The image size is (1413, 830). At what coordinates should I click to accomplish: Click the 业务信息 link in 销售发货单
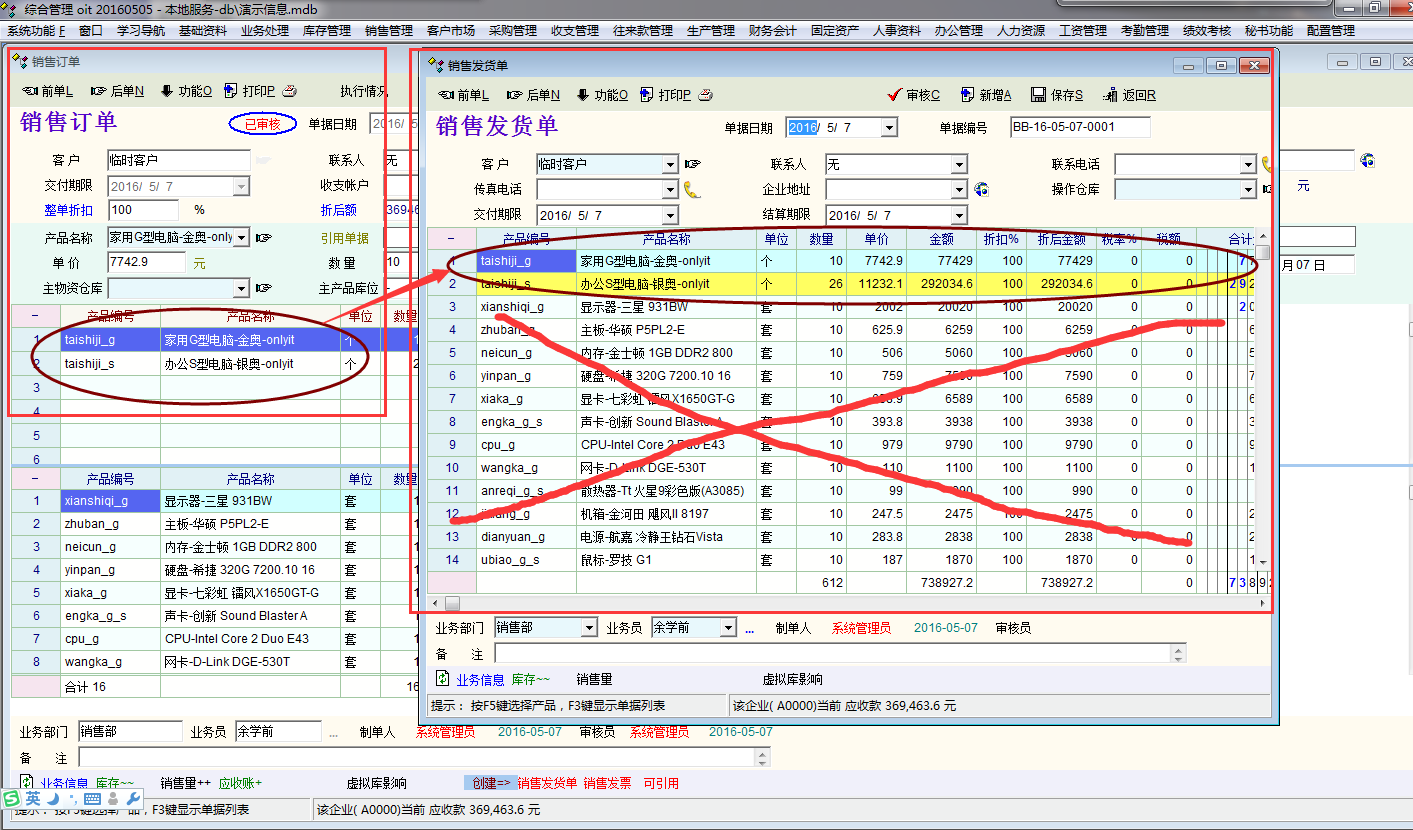480,679
